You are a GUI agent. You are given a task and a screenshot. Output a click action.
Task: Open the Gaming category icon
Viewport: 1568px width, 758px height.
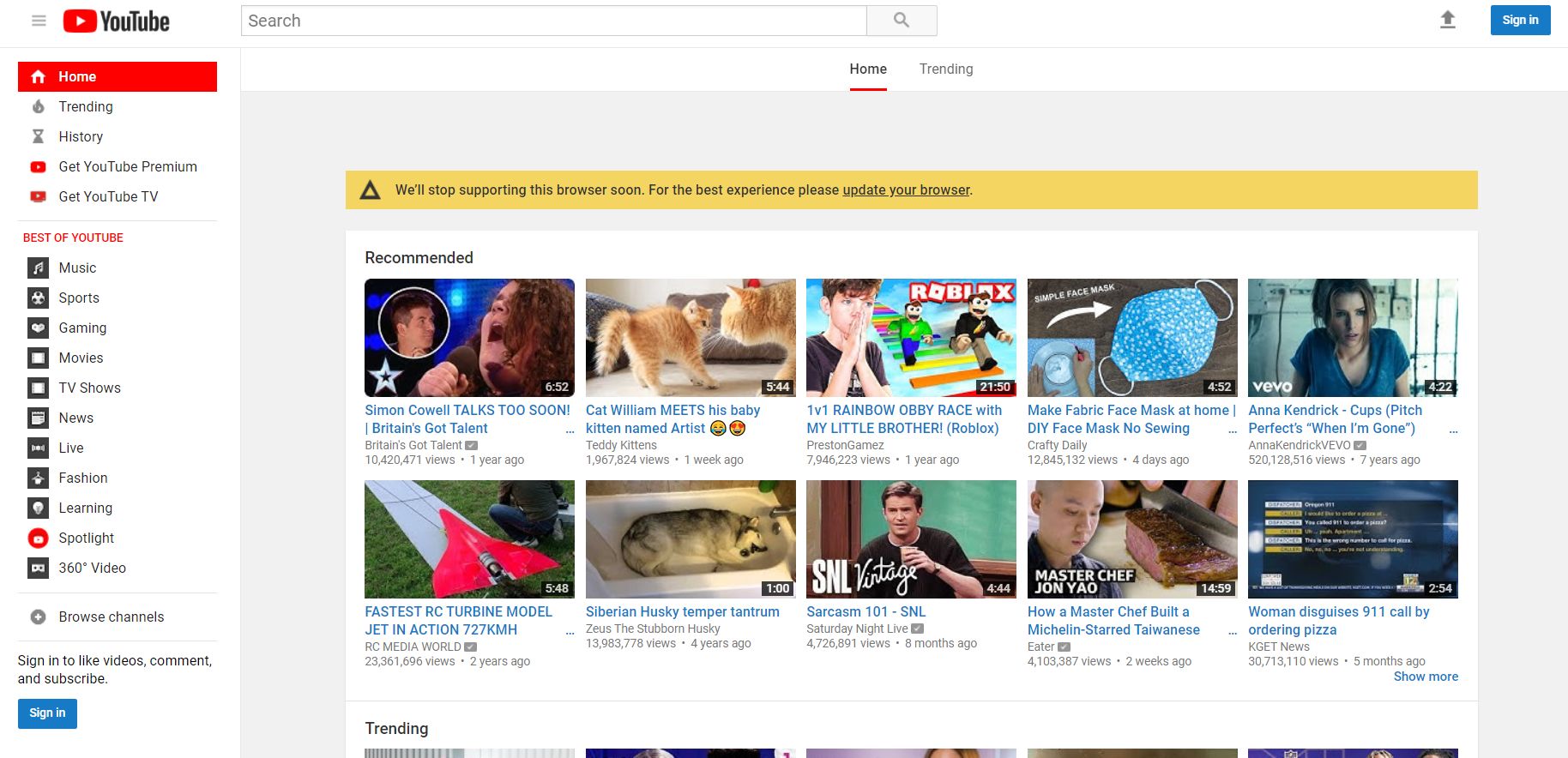tap(38, 328)
